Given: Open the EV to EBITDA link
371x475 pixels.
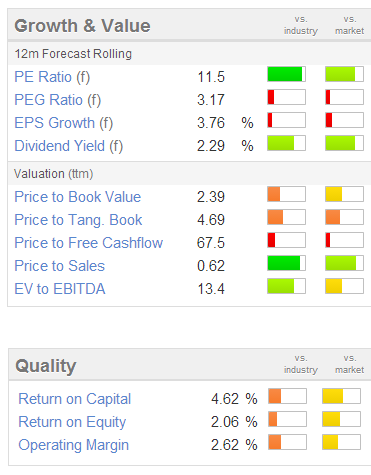Looking at the screenshot, I should (60, 289).
